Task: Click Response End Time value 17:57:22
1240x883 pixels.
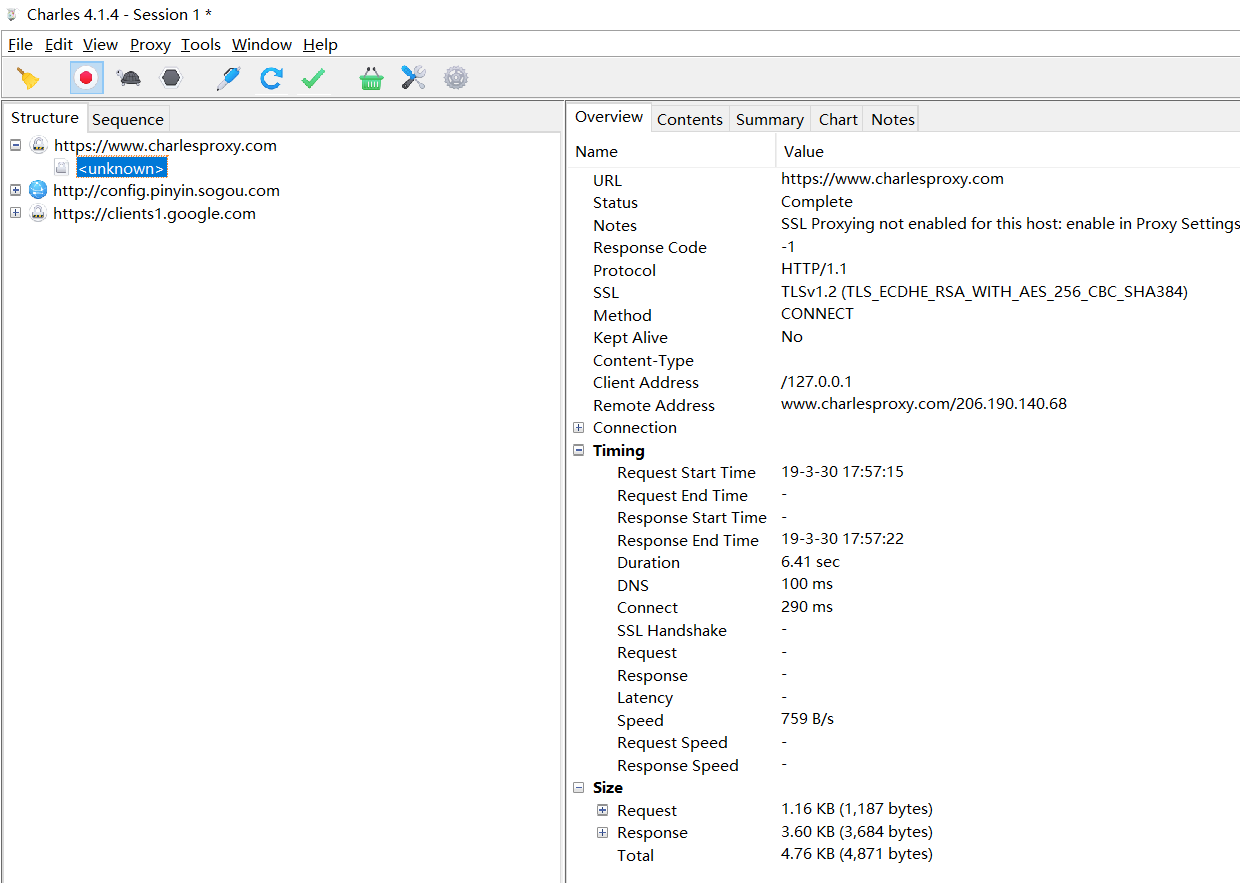Action: pyautogui.click(x=842, y=539)
